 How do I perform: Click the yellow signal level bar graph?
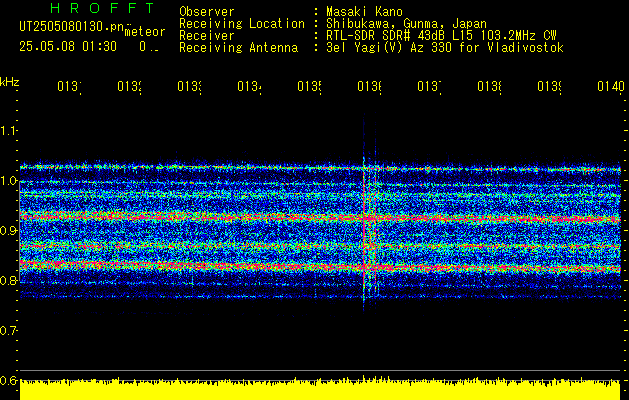coord(320,390)
